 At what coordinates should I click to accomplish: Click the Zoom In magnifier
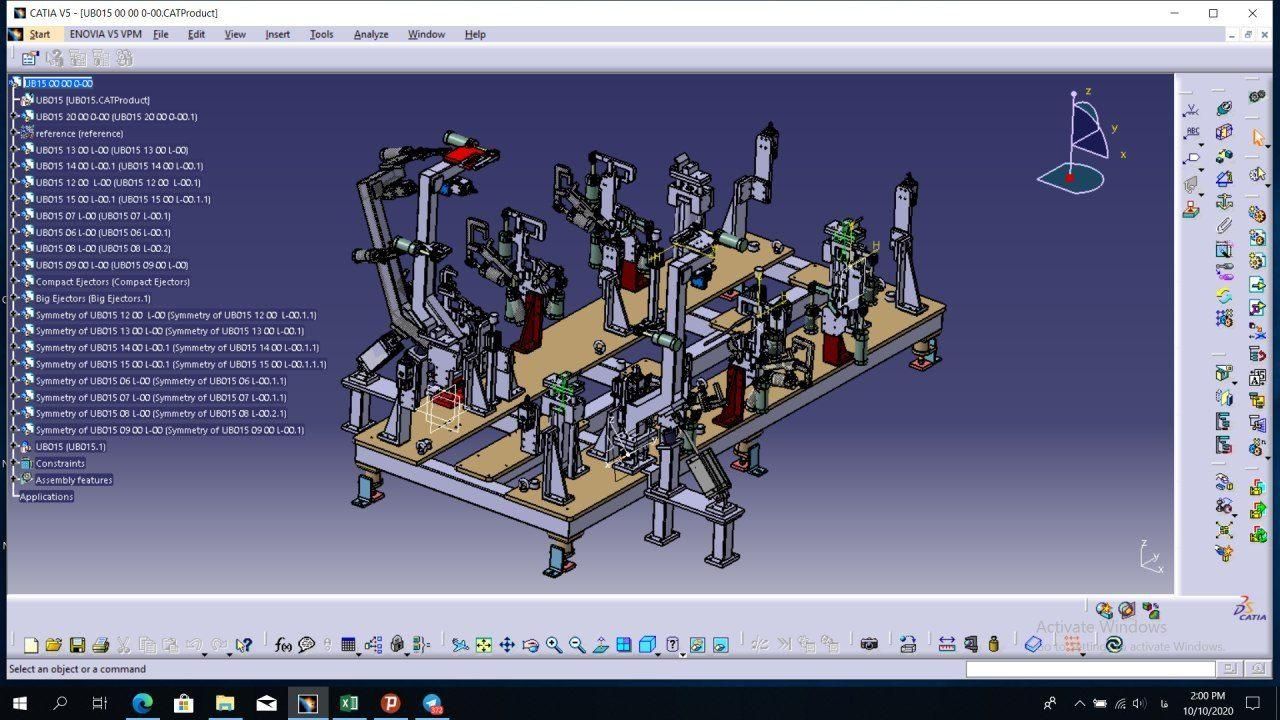pos(554,645)
